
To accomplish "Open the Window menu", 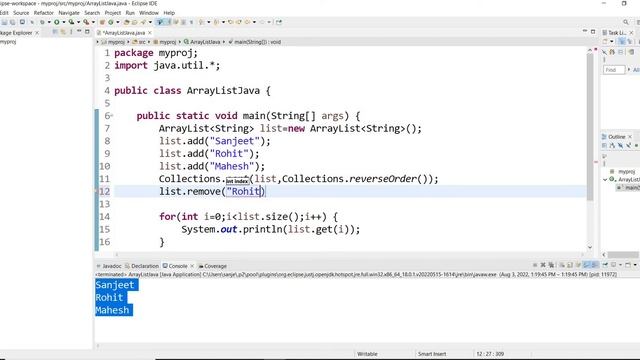I will click(149, 13).
